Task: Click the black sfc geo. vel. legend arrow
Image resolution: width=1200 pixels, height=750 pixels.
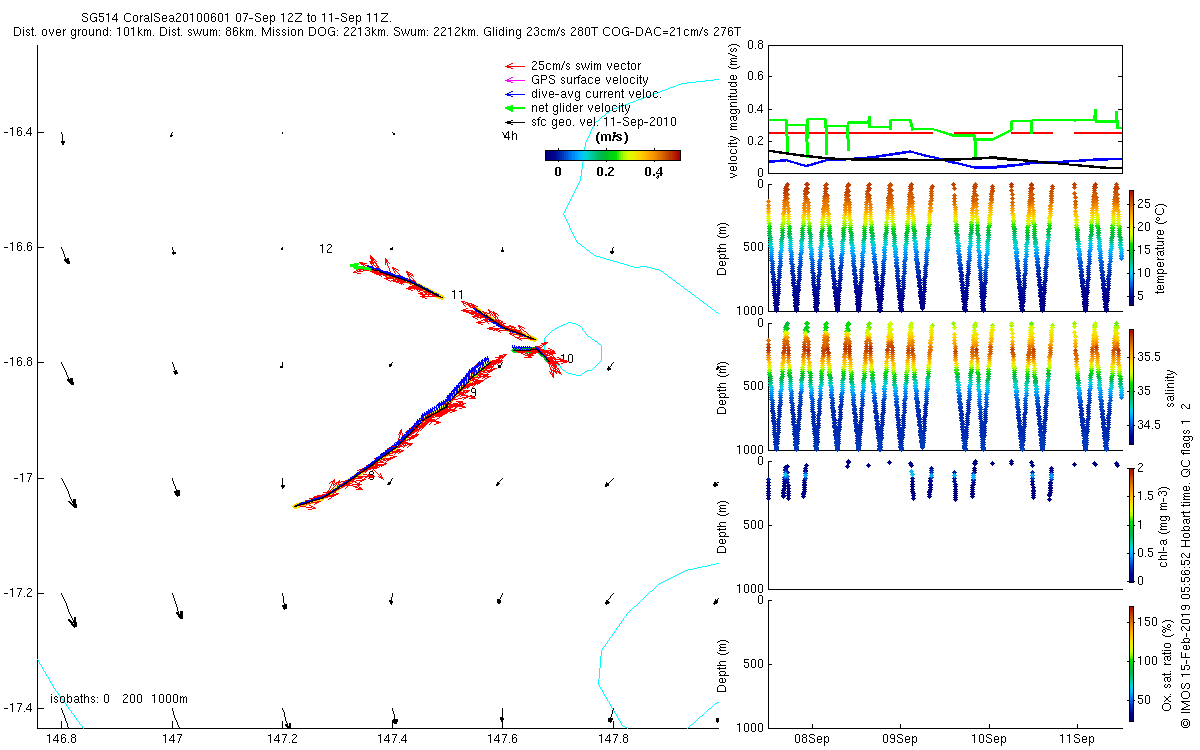Action: click(x=515, y=122)
